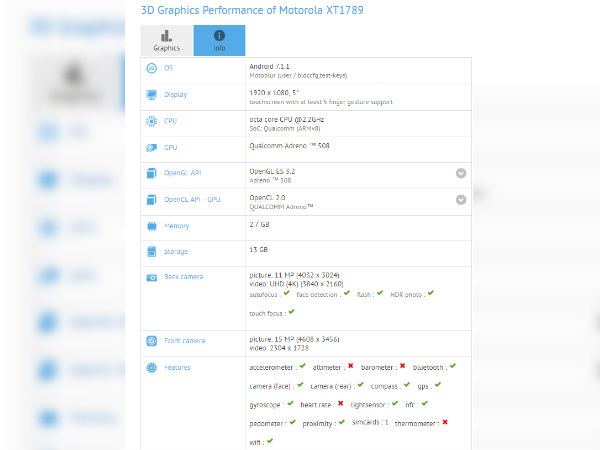Click the Front camera icon
Viewport: 600px width, 450px height.
[x=152, y=341]
